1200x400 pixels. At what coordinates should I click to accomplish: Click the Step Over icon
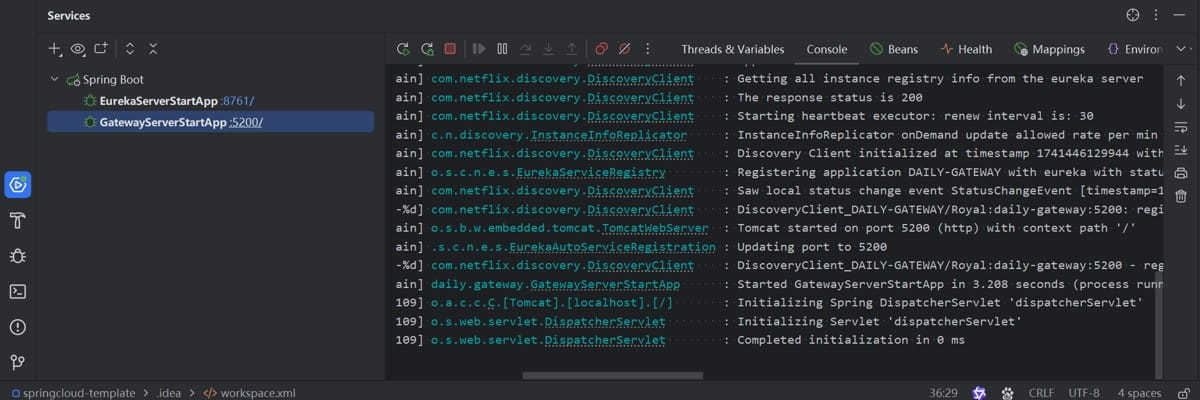(x=526, y=48)
